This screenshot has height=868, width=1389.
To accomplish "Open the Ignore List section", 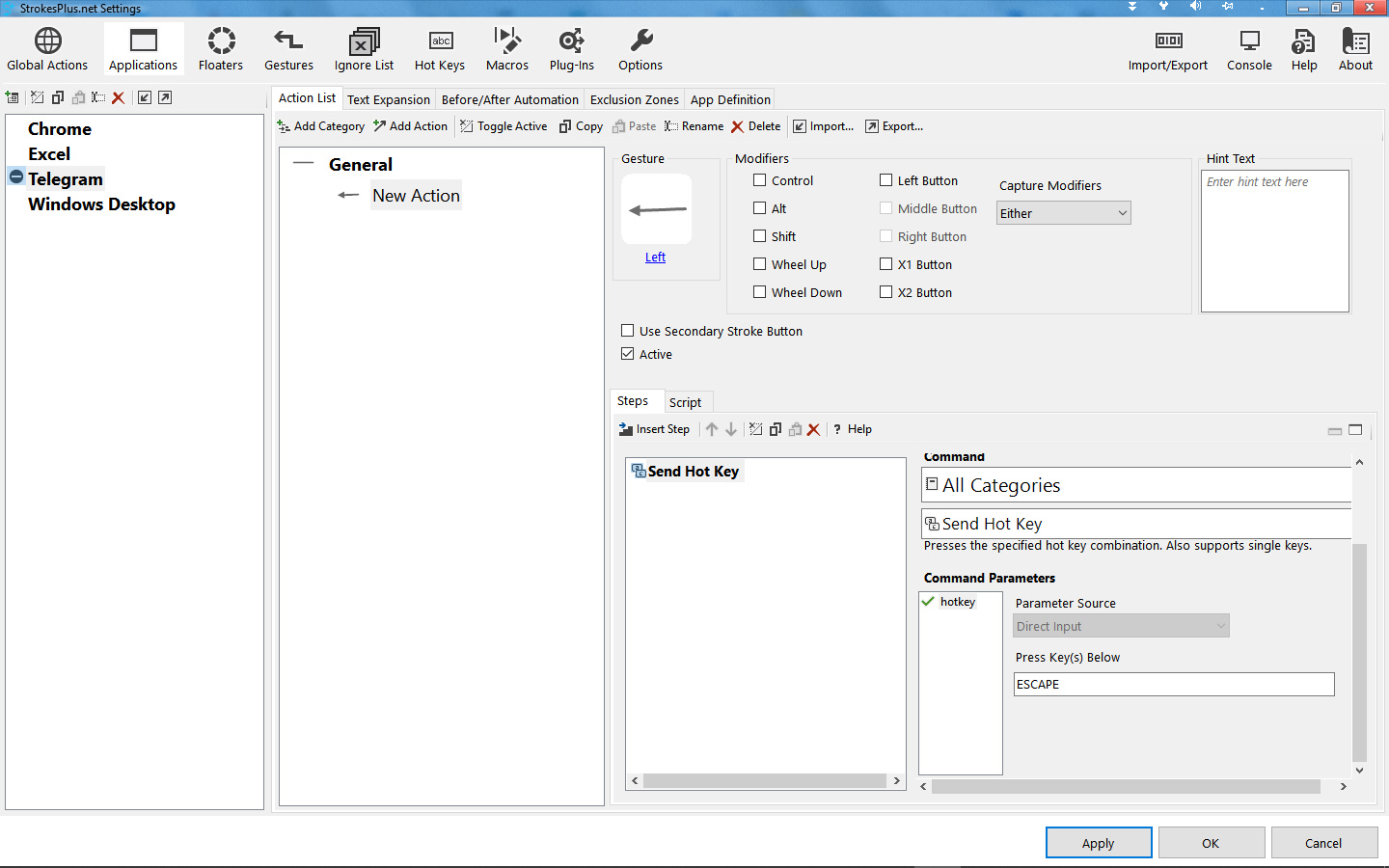I will click(364, 49).
